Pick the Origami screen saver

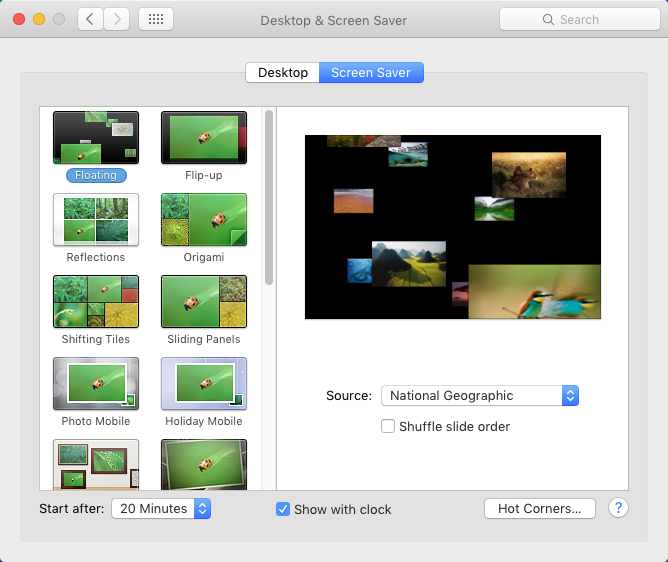pos(204,220)
